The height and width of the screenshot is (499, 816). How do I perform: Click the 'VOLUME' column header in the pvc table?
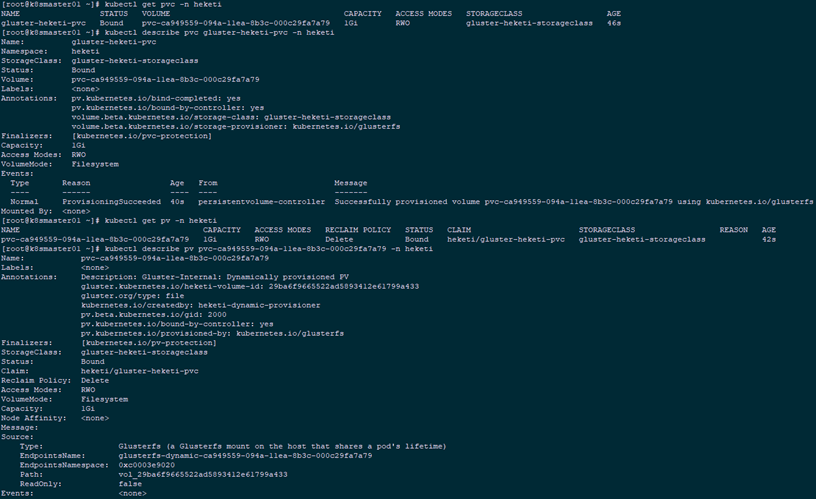(156, 14)
